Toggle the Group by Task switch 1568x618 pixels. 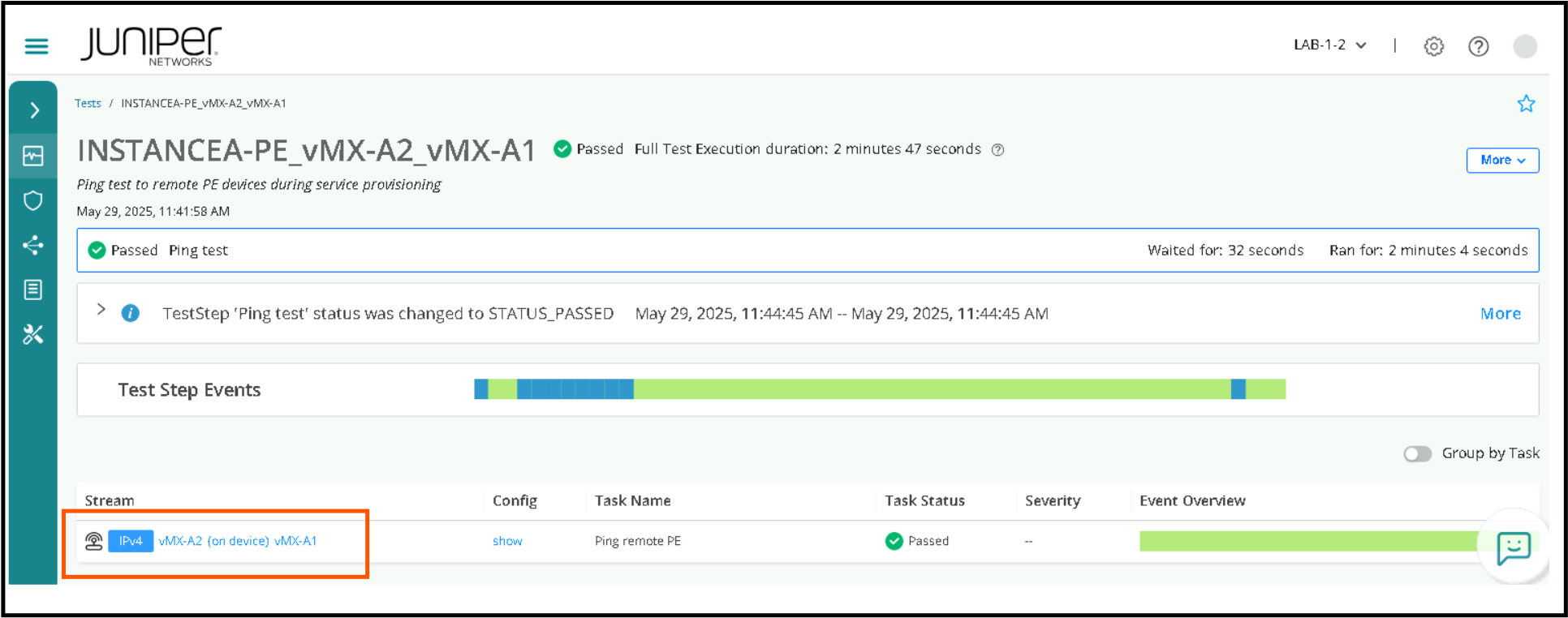point(1417,454)
